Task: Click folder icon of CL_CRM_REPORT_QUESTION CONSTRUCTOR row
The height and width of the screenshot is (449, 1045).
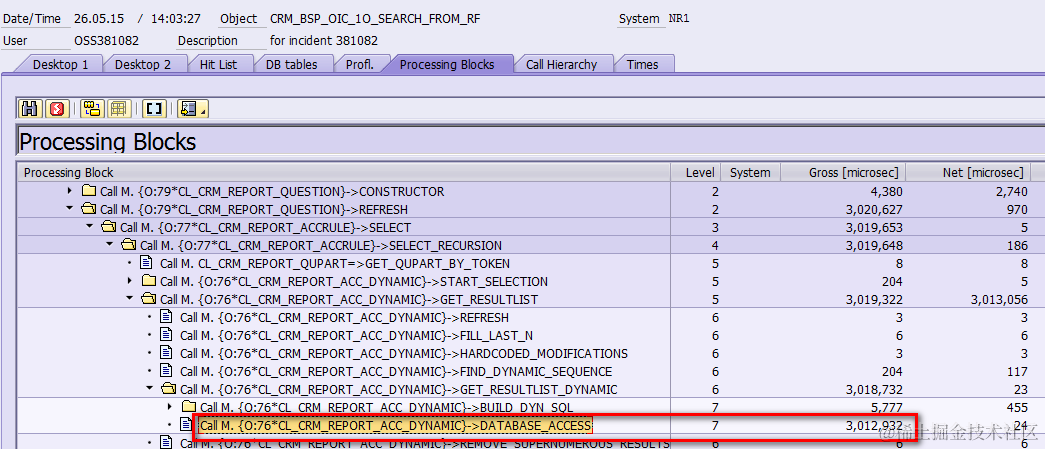Action: [x=89, y=192]
